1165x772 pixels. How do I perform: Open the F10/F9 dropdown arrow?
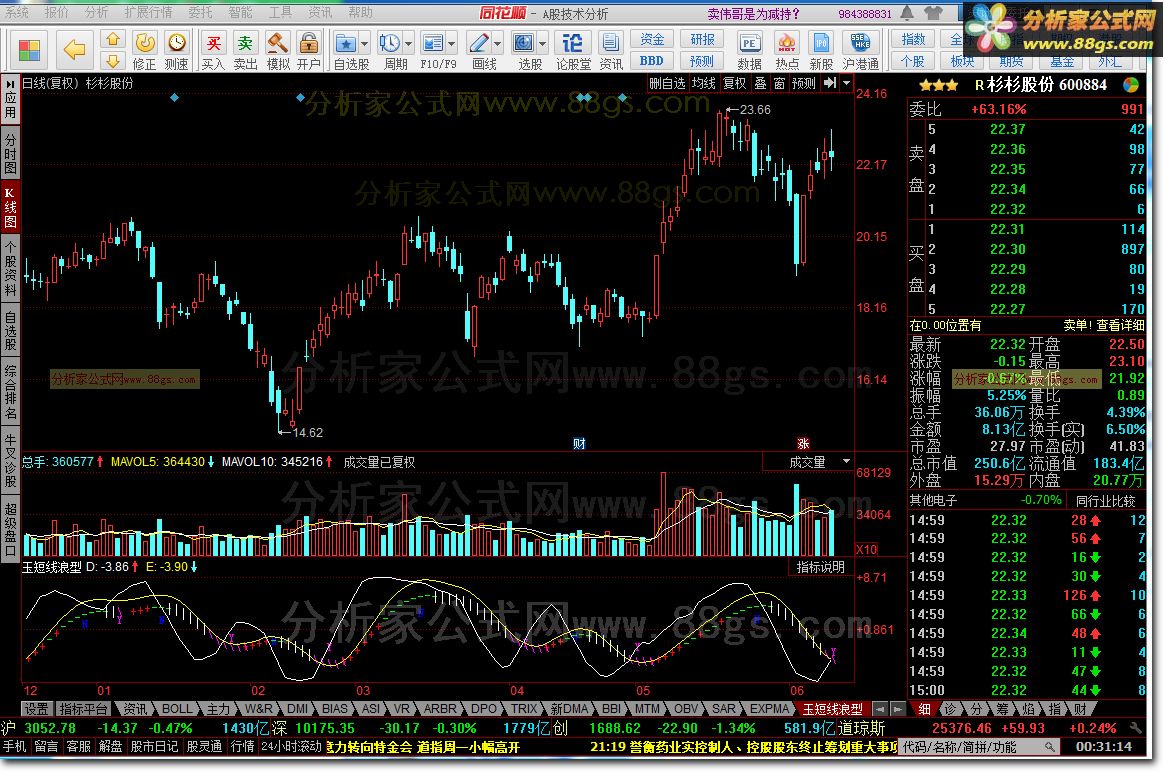coord(451,45)
